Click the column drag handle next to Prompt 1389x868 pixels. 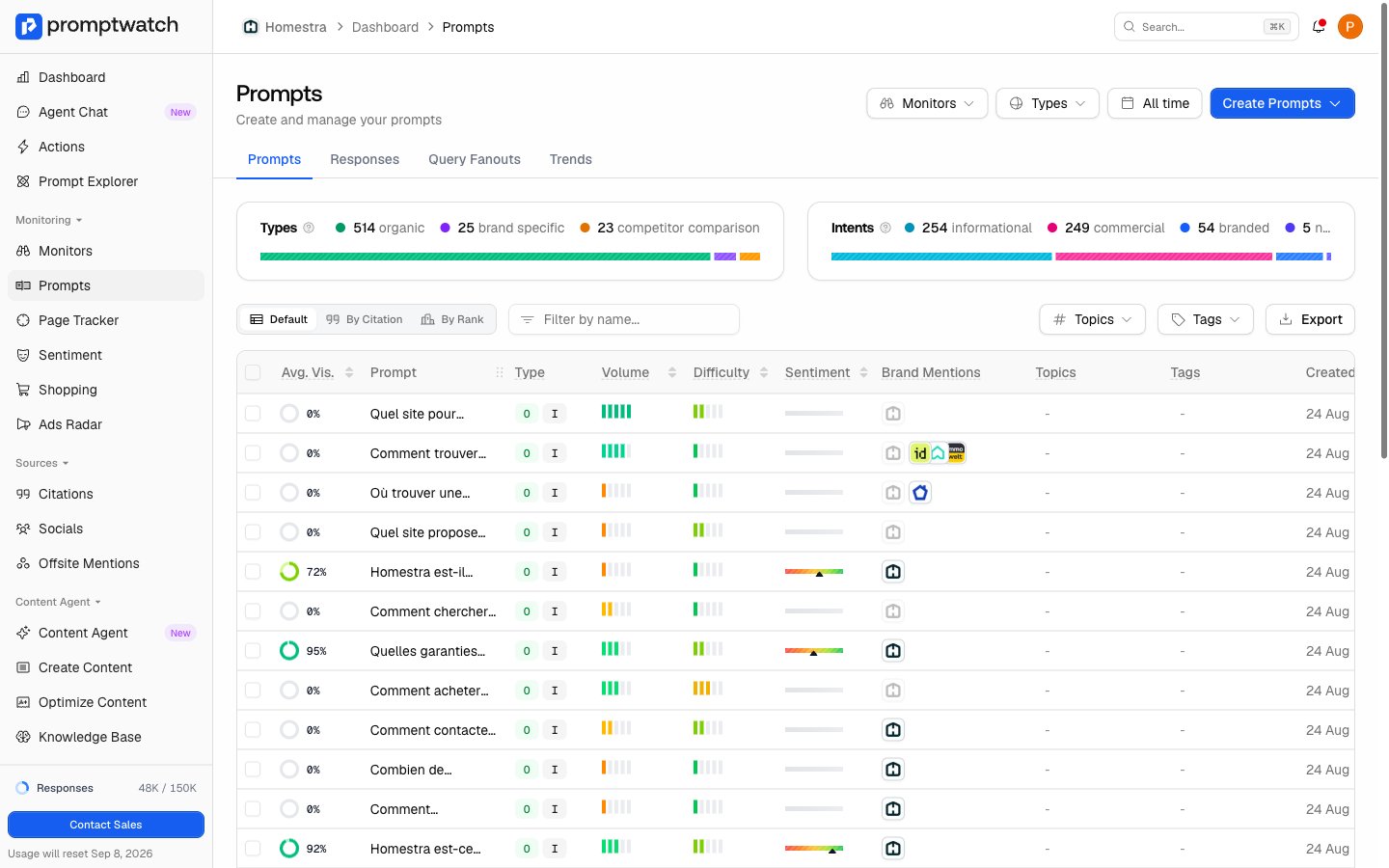click(500, 372)
